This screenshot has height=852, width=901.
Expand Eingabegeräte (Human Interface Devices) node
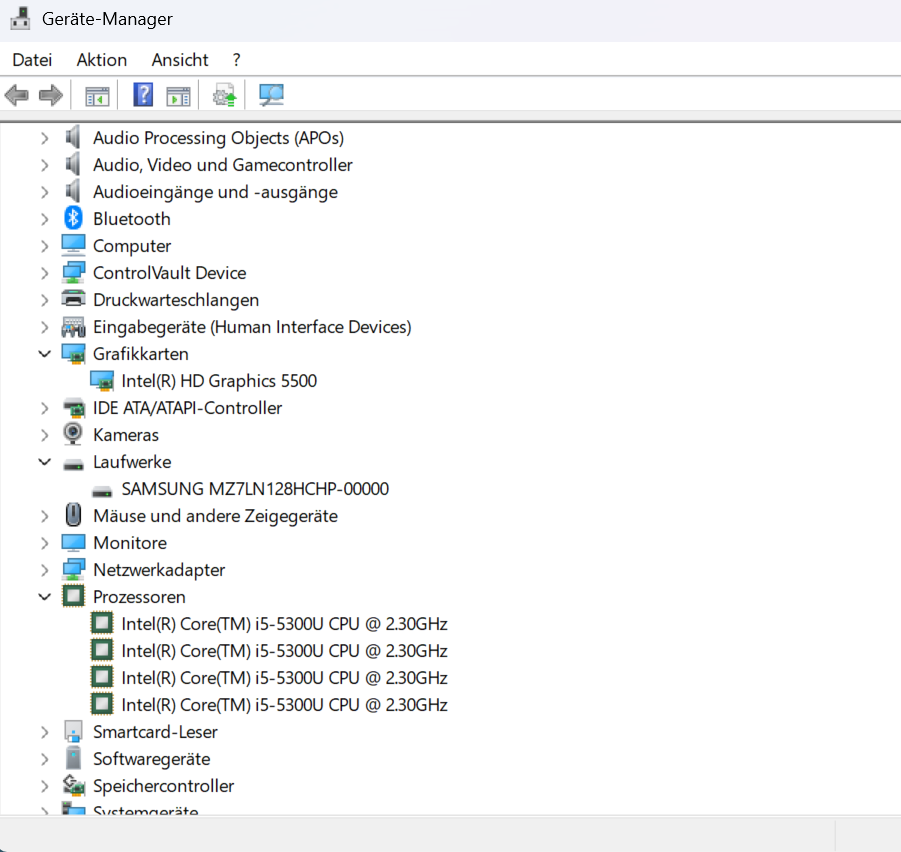[45, 327]
